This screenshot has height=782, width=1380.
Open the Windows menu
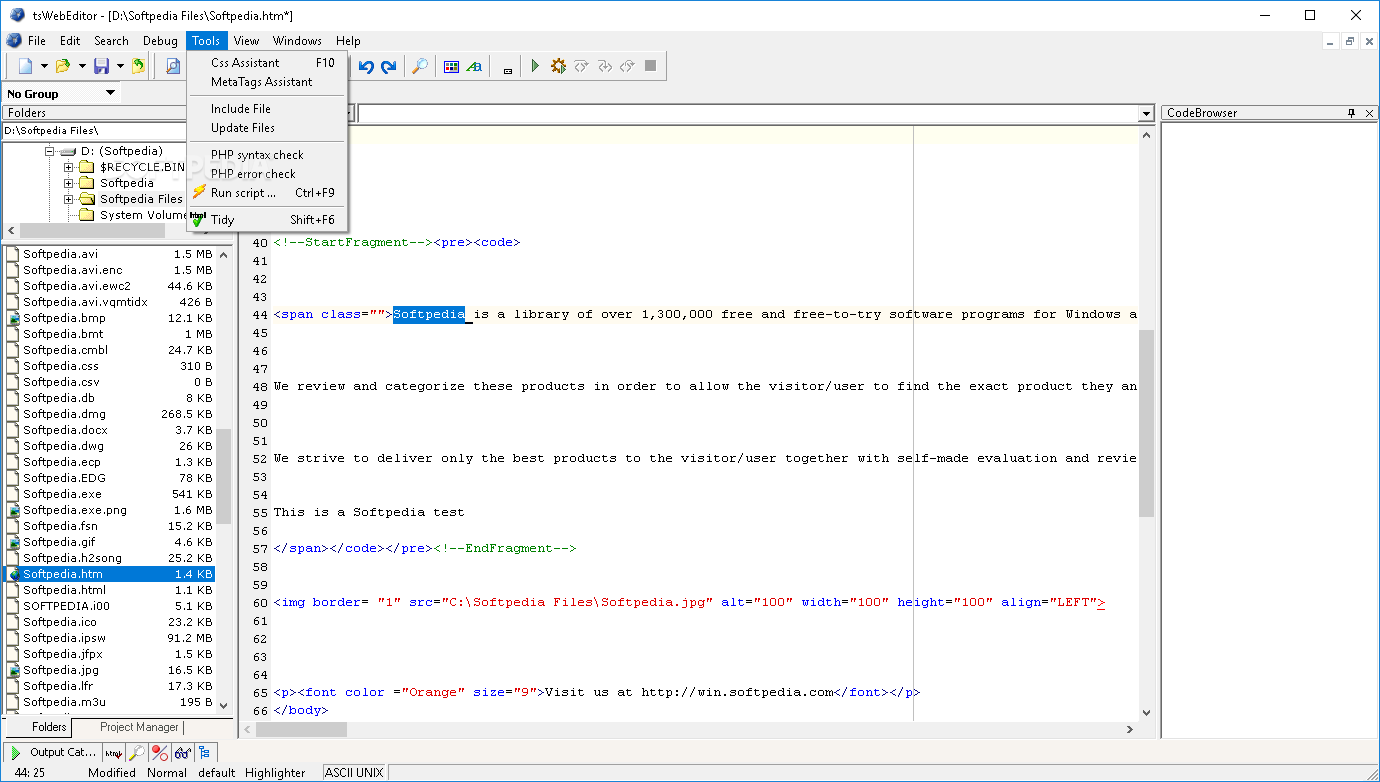click(297, 41)
